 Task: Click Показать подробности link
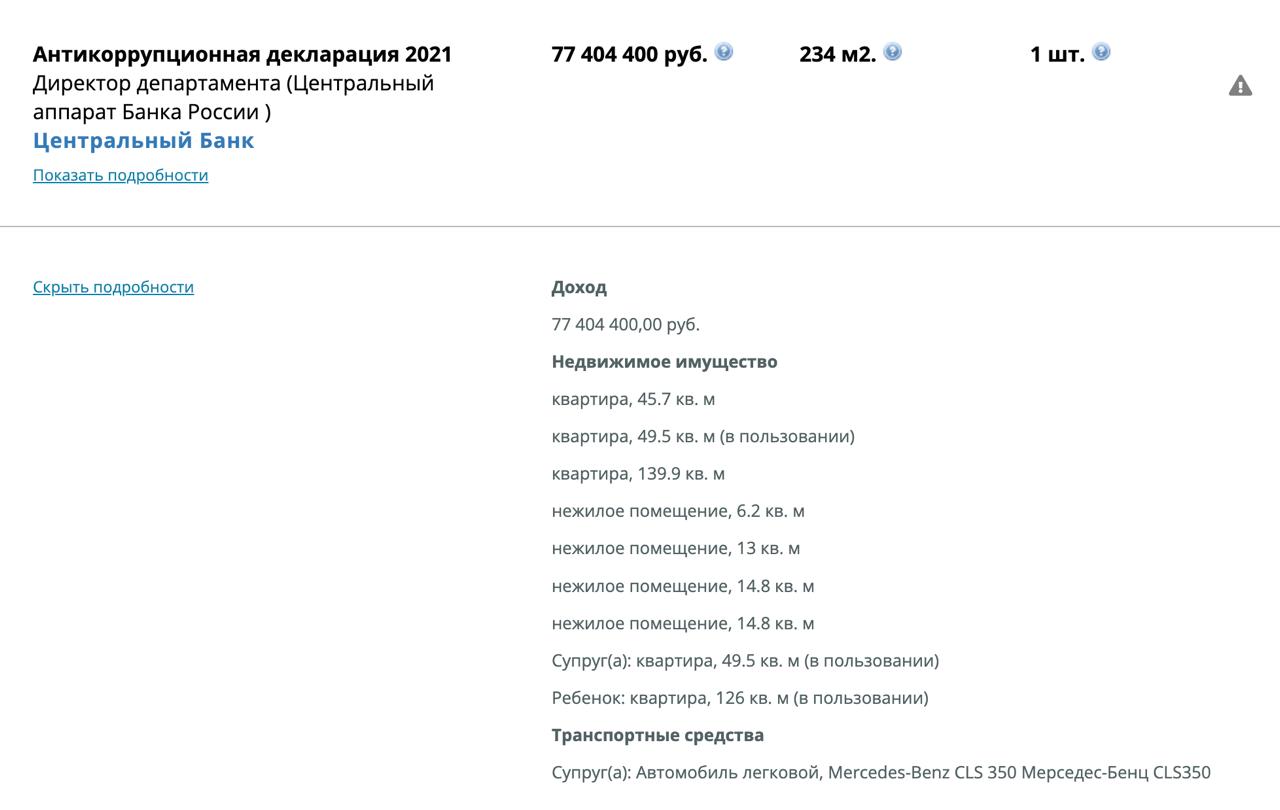120,175
